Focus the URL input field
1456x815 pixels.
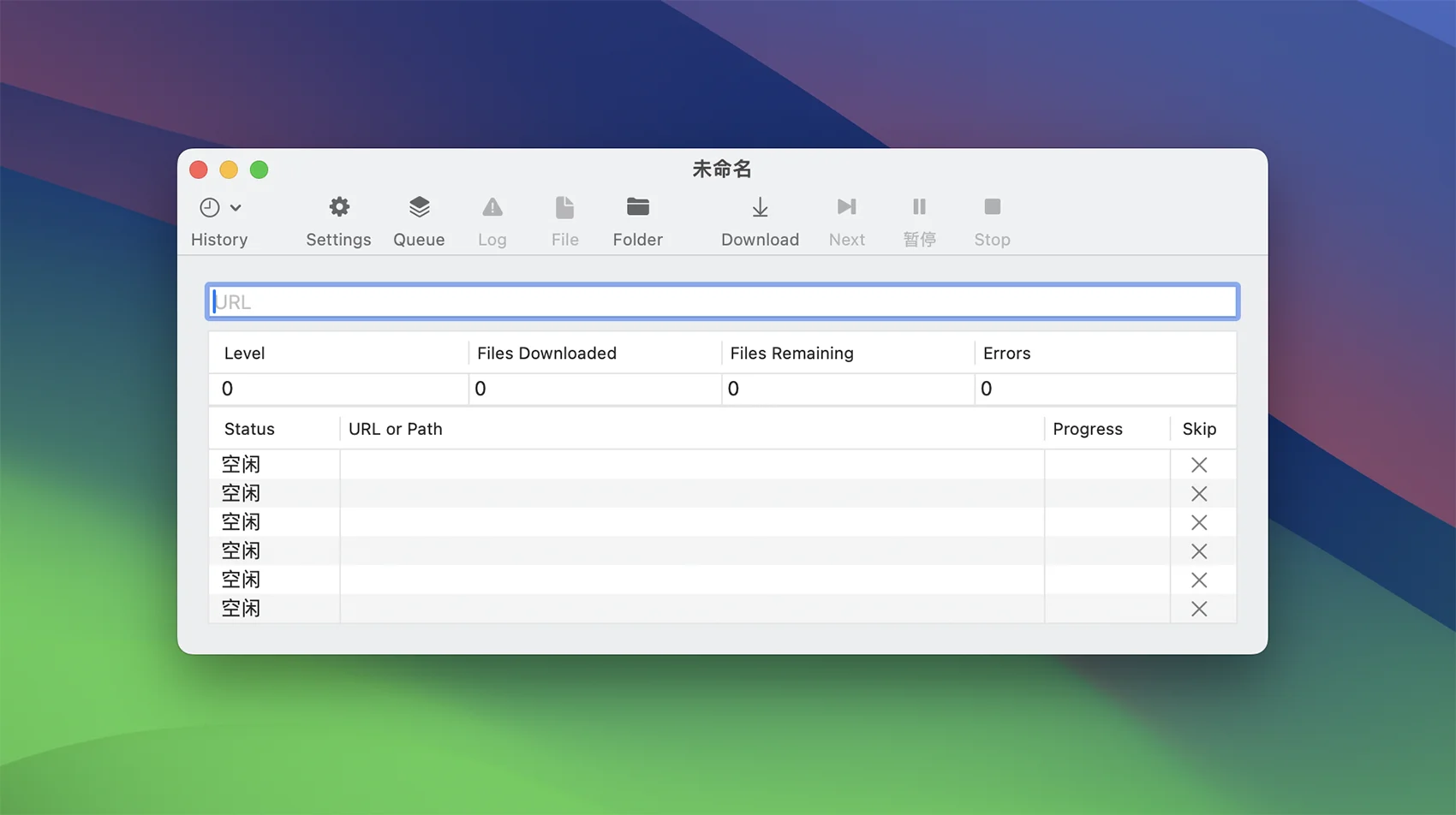722,302
